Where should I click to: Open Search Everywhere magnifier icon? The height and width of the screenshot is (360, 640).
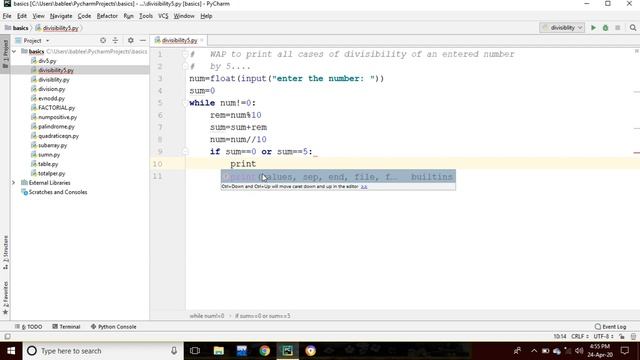click(633, 28)
